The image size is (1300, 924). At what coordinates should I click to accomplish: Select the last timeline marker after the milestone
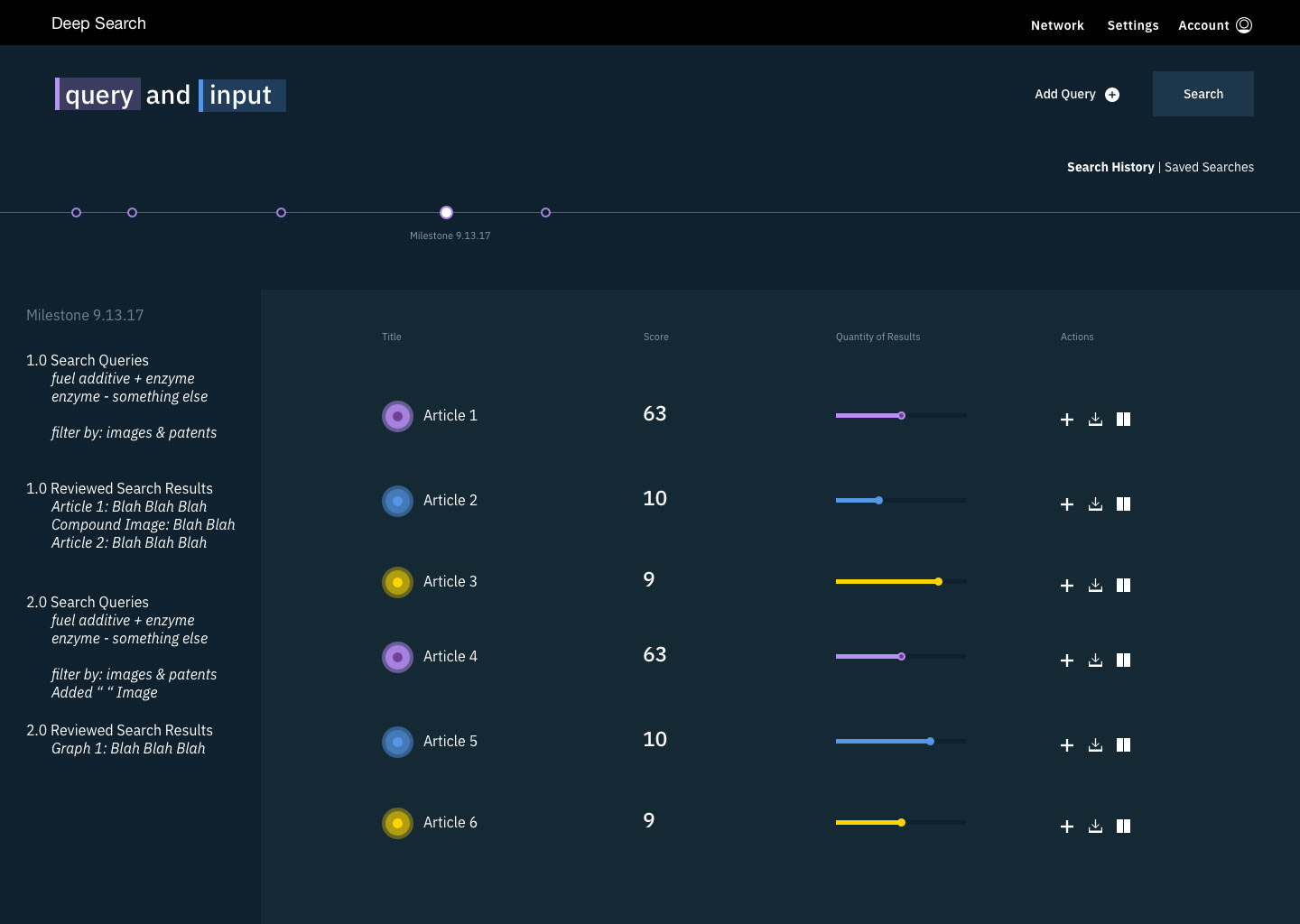[x=545, y=212]
